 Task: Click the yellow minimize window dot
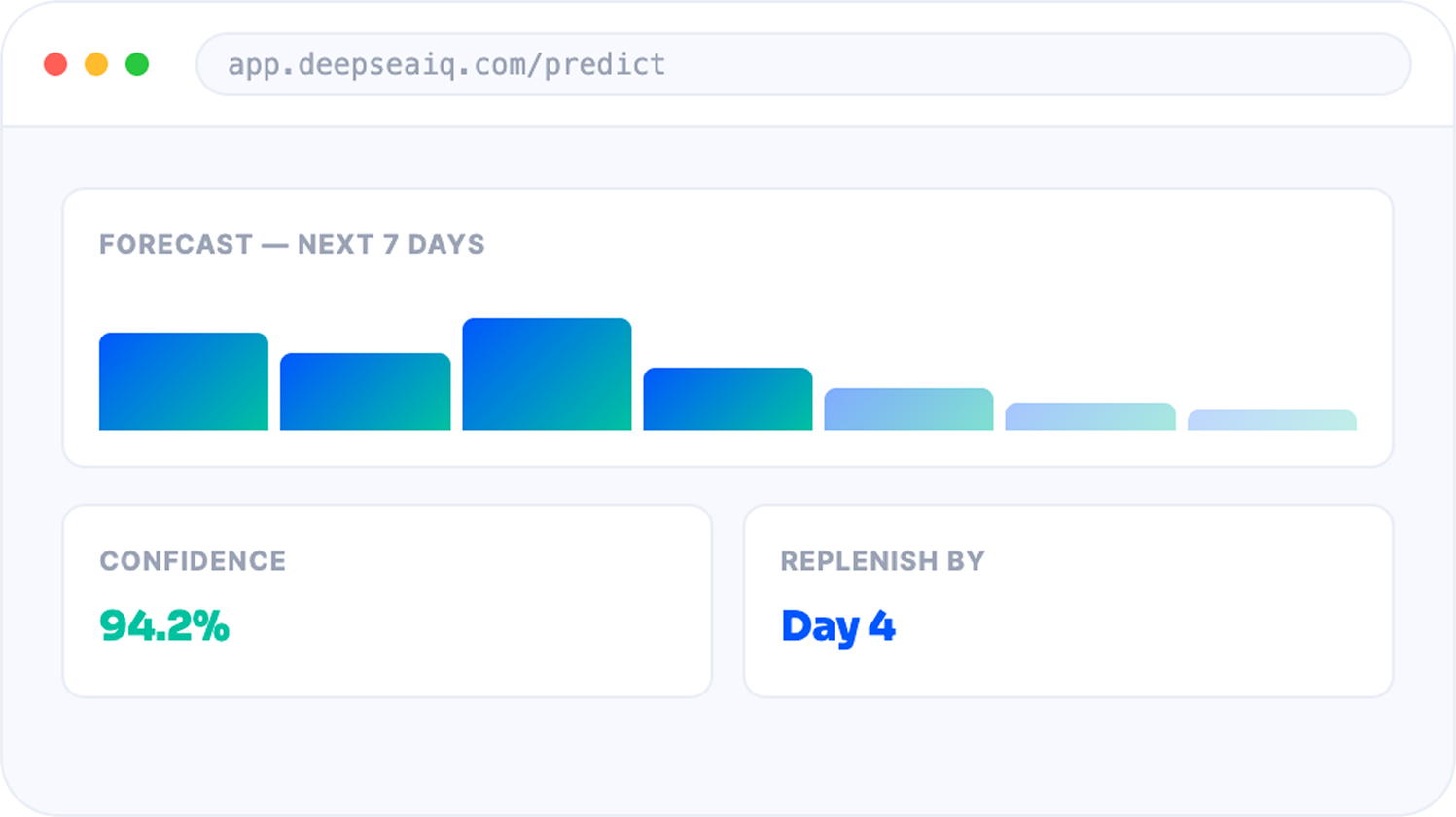coord(96,64)
